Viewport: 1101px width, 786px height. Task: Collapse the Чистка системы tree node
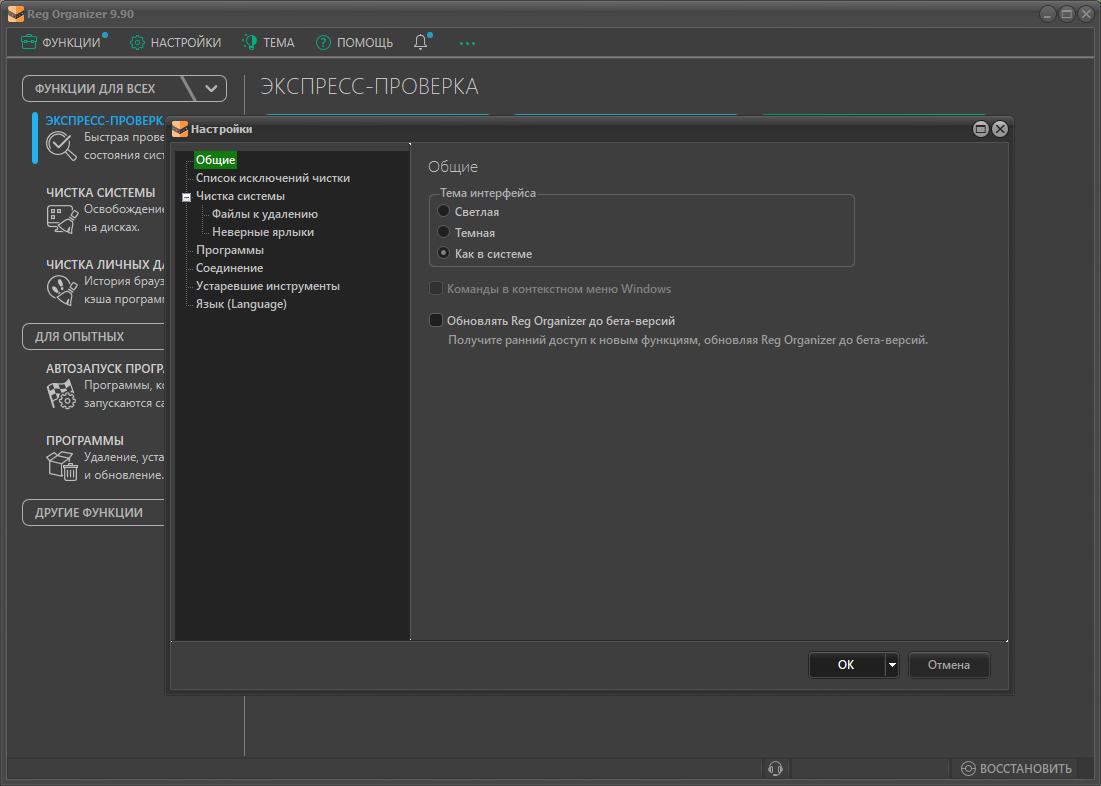click(186, 197)
